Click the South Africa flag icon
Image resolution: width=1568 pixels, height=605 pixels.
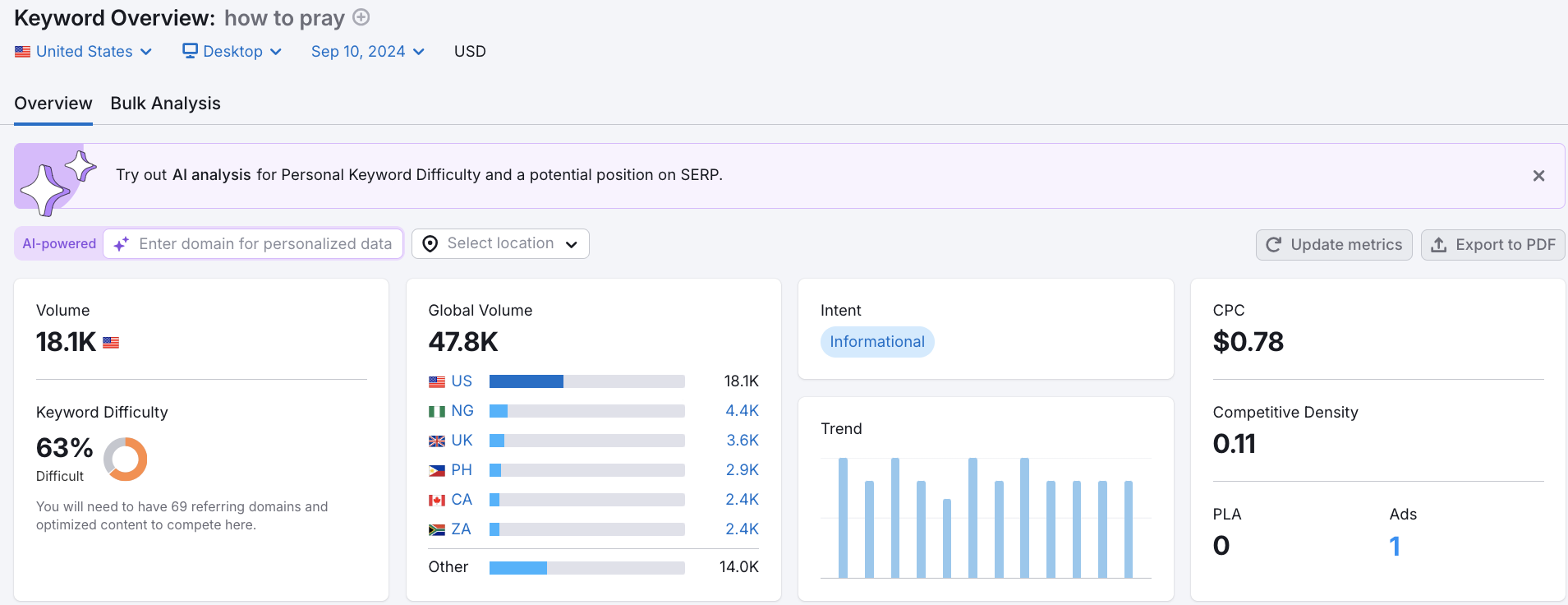(x=437, y=530)
